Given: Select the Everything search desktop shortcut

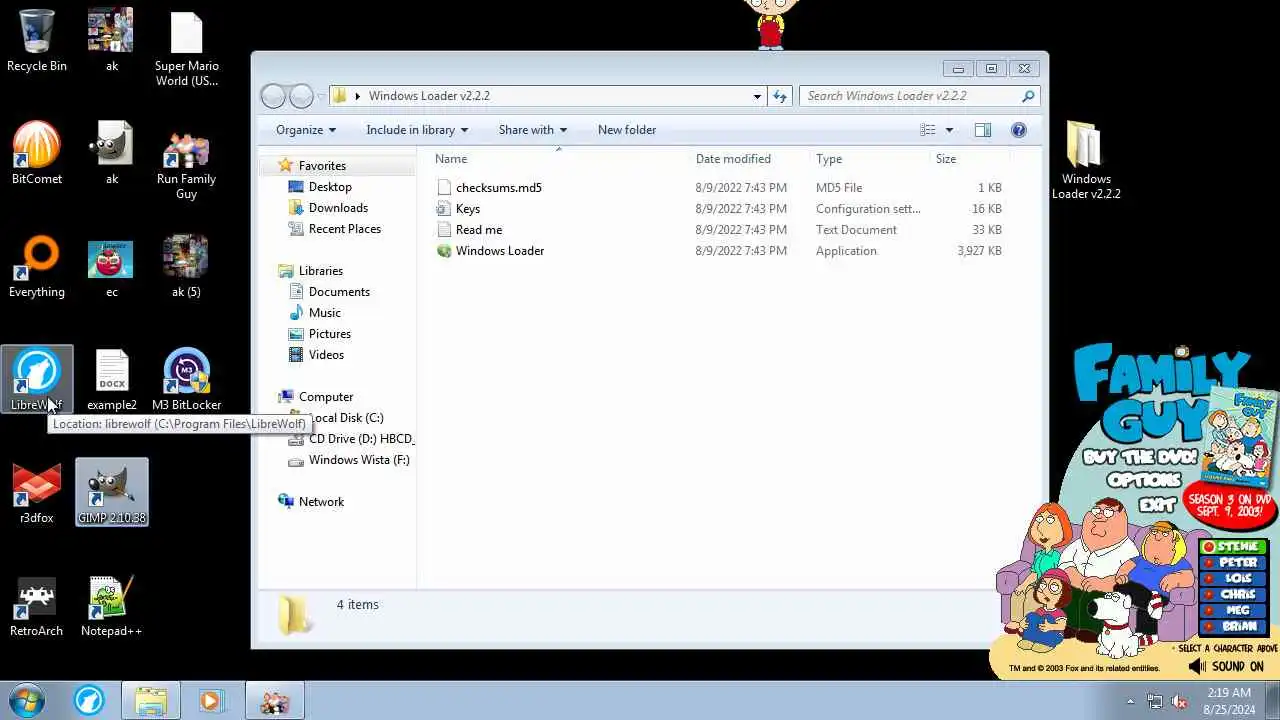Looking at the screenshot, I should point(37,267).
